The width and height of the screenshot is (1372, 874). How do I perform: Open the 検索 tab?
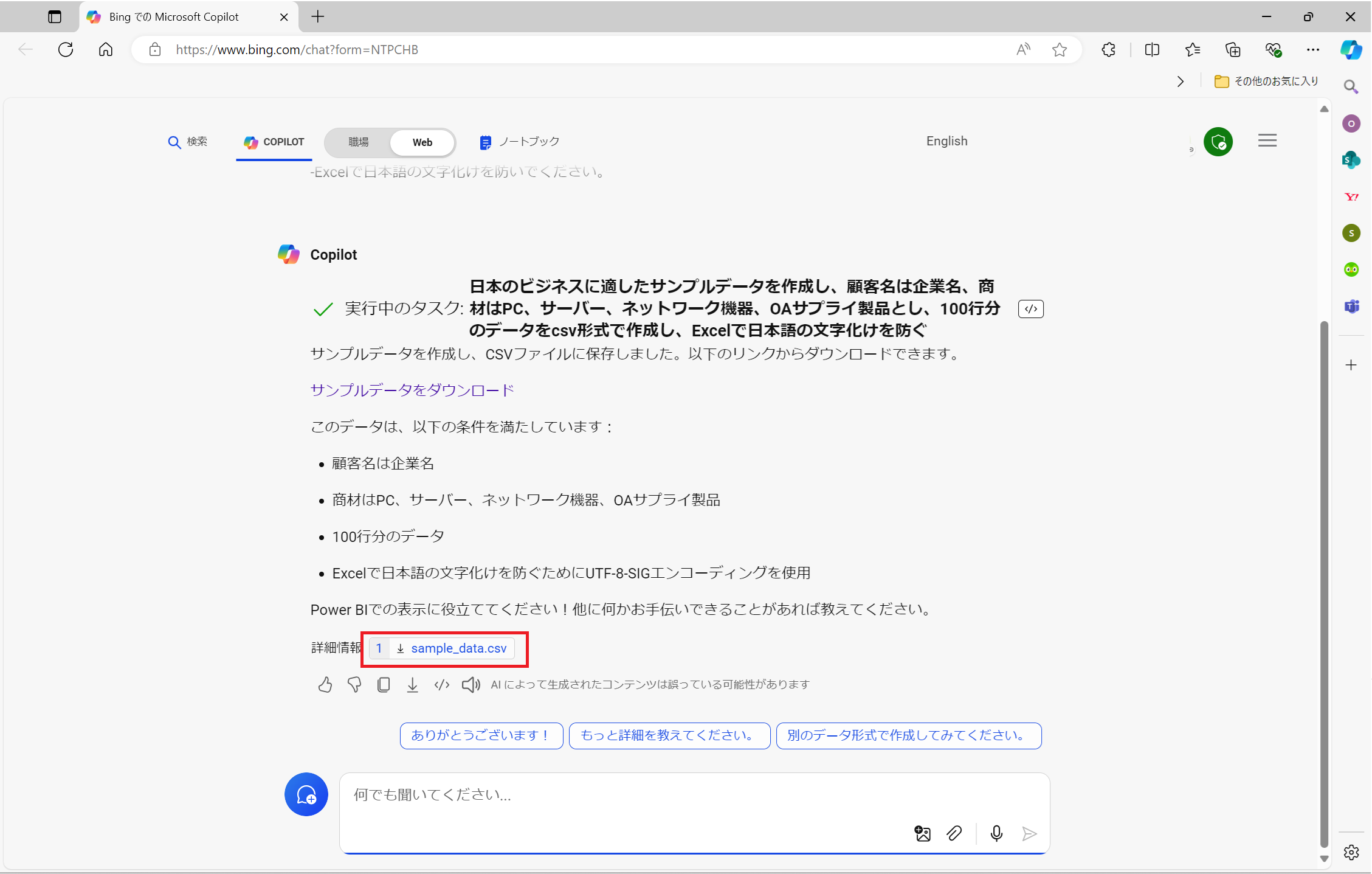(x=187, y=142)
